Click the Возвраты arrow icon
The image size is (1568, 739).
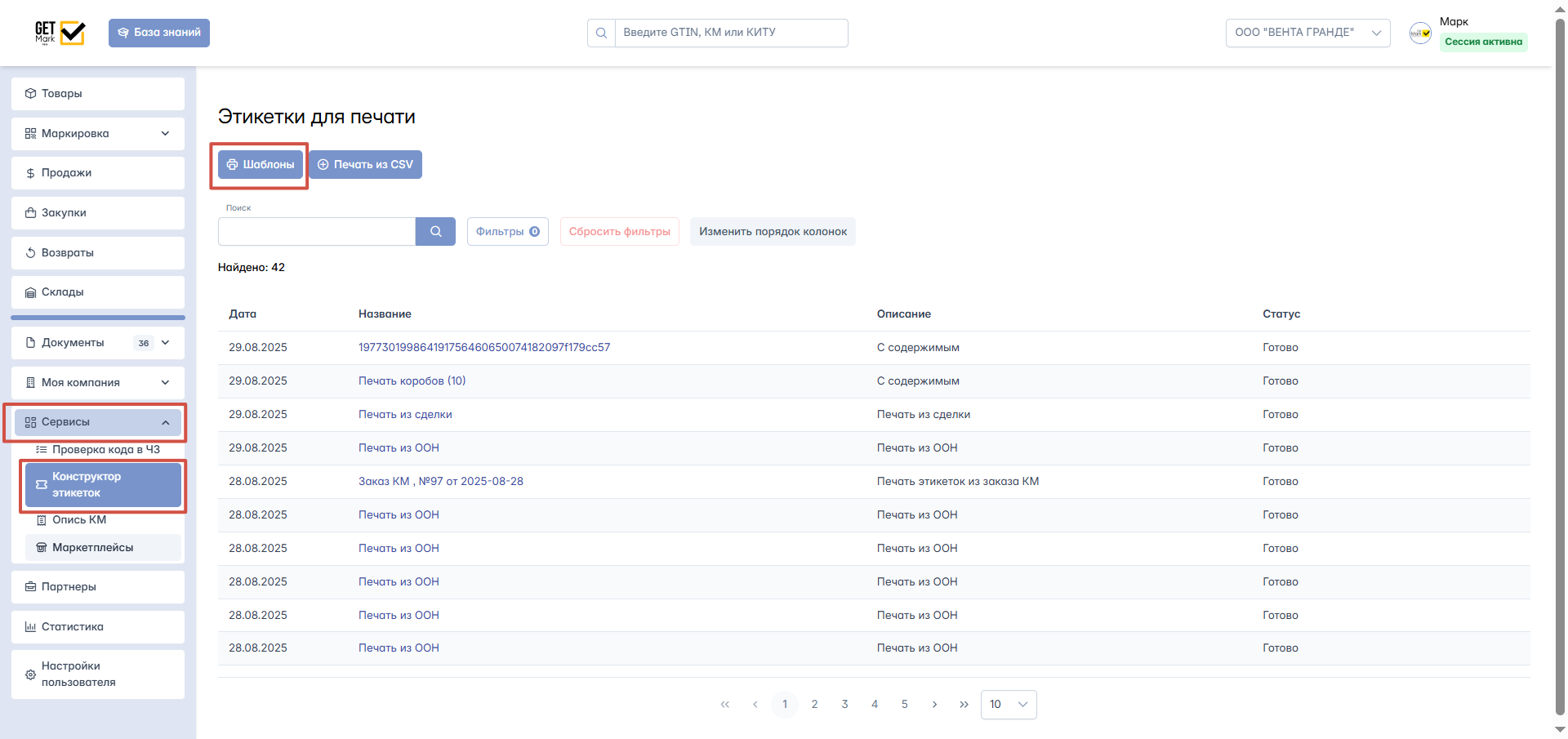click(30, 253)
